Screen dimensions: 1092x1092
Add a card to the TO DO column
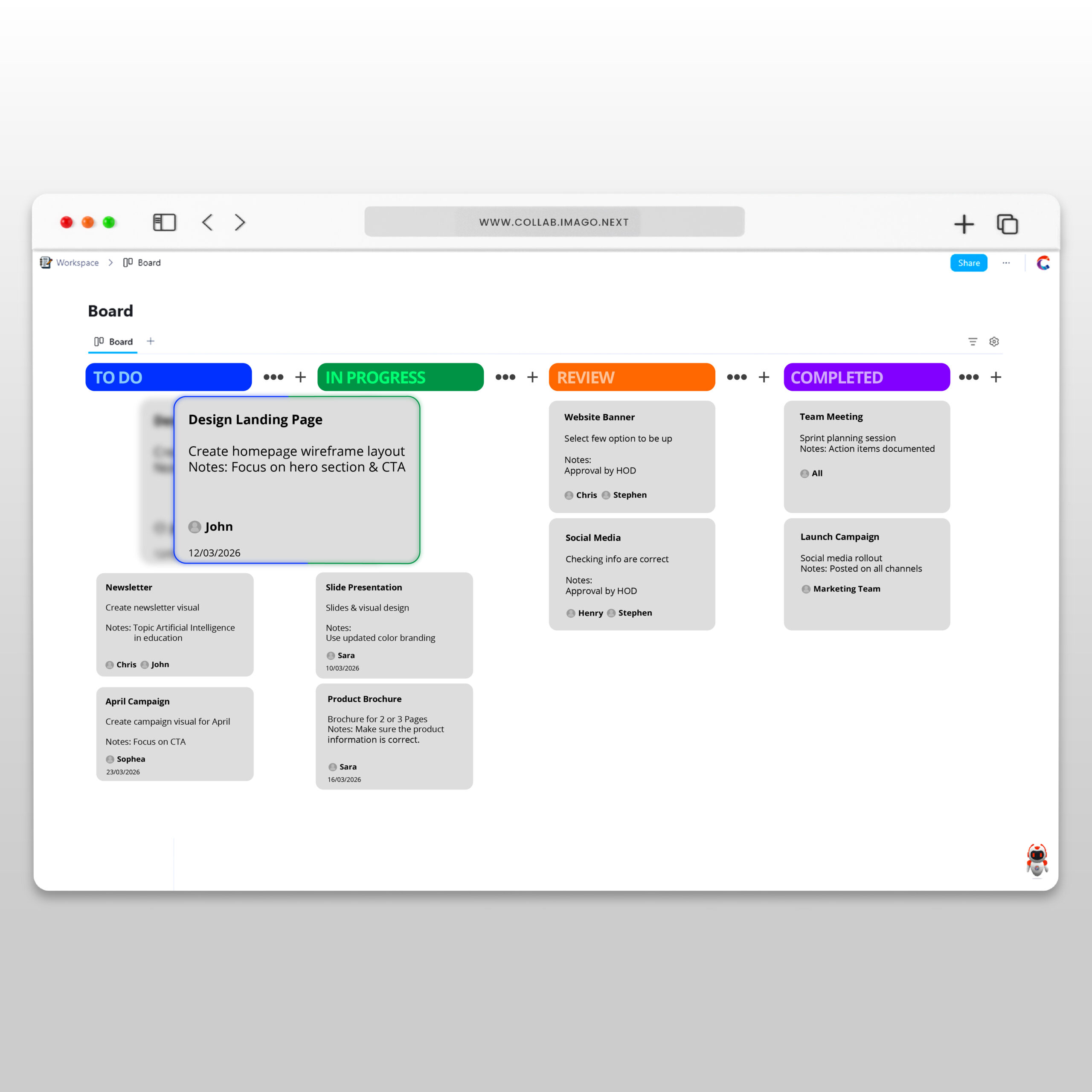300,377
